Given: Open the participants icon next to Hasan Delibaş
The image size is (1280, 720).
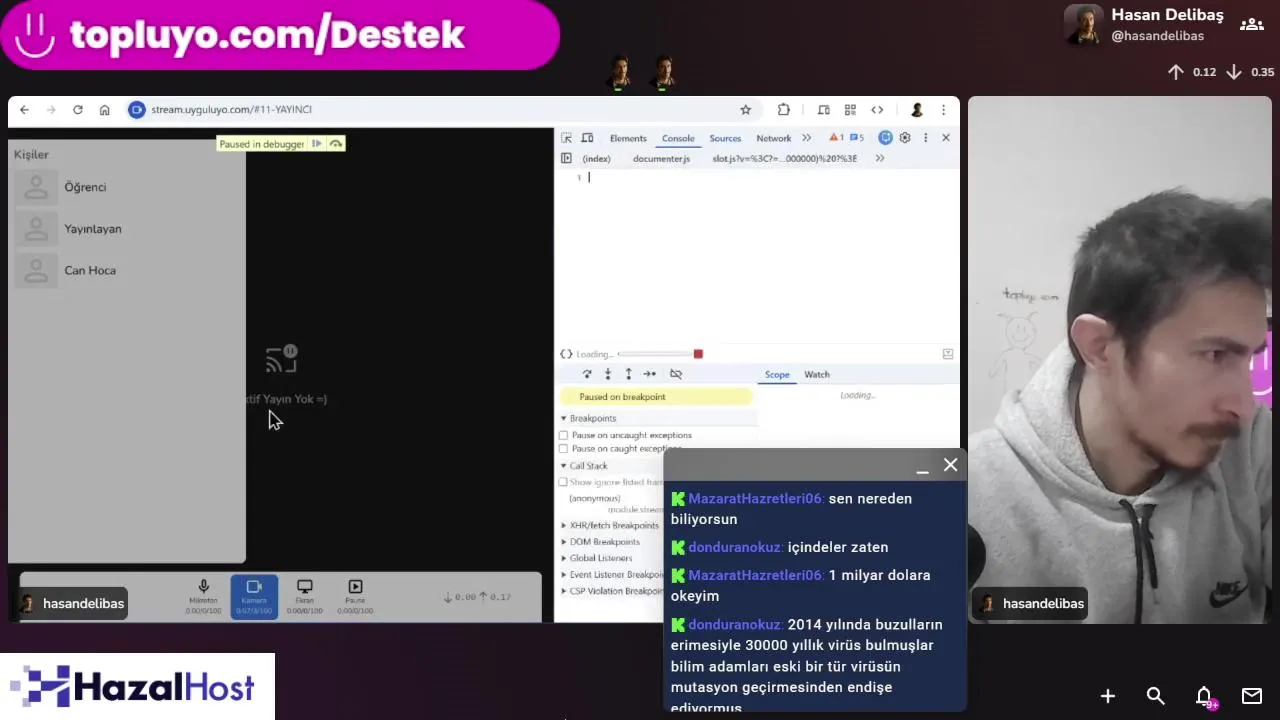Looking at the screenshot, I should coord(1251,25).
